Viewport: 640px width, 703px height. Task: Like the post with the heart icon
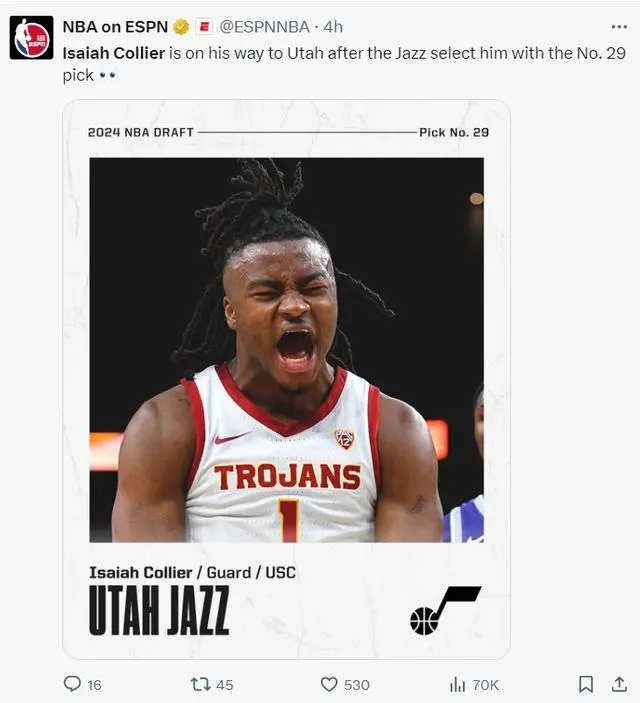[329, 684]
